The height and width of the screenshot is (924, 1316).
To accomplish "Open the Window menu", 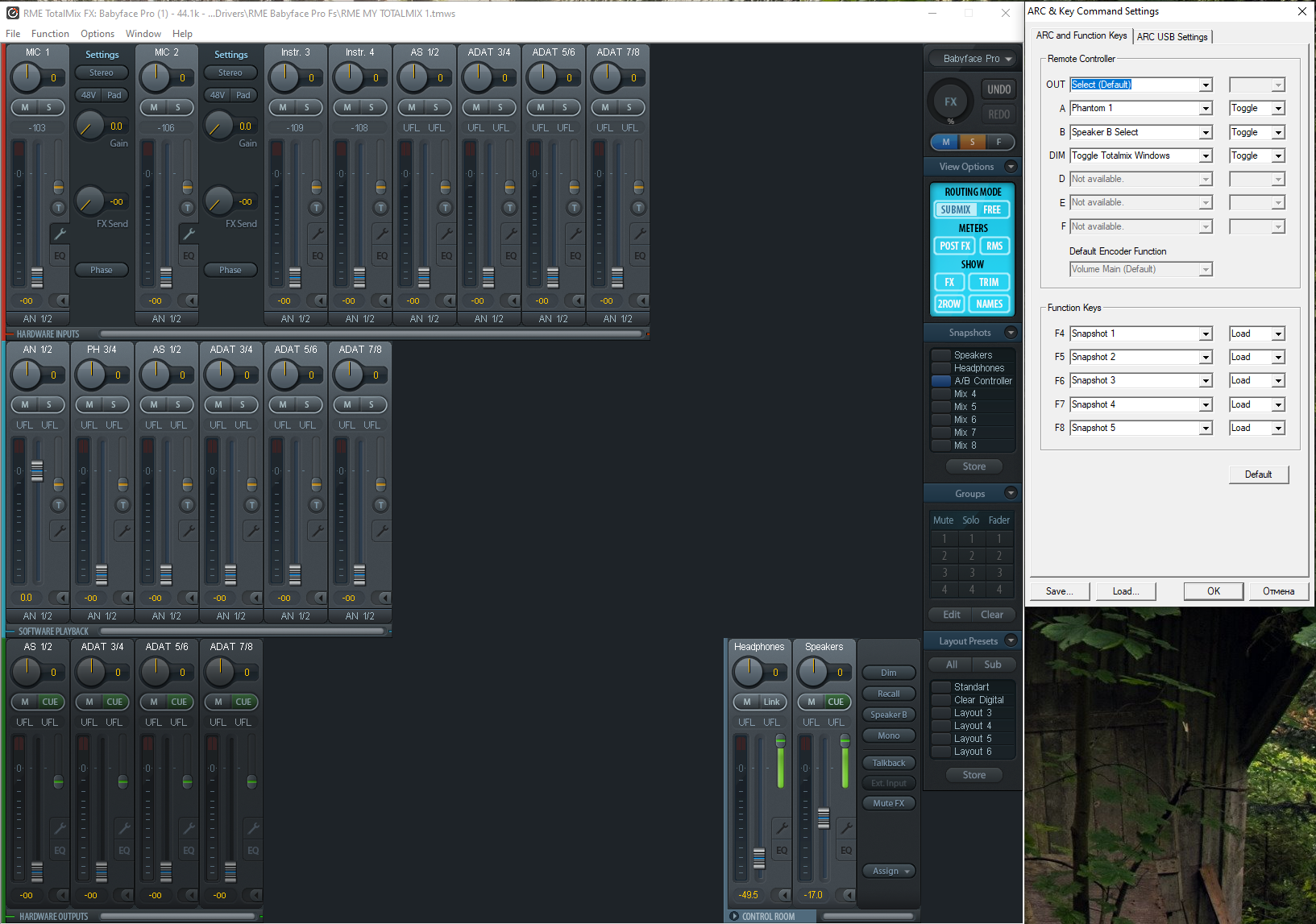I will (143, 34).
